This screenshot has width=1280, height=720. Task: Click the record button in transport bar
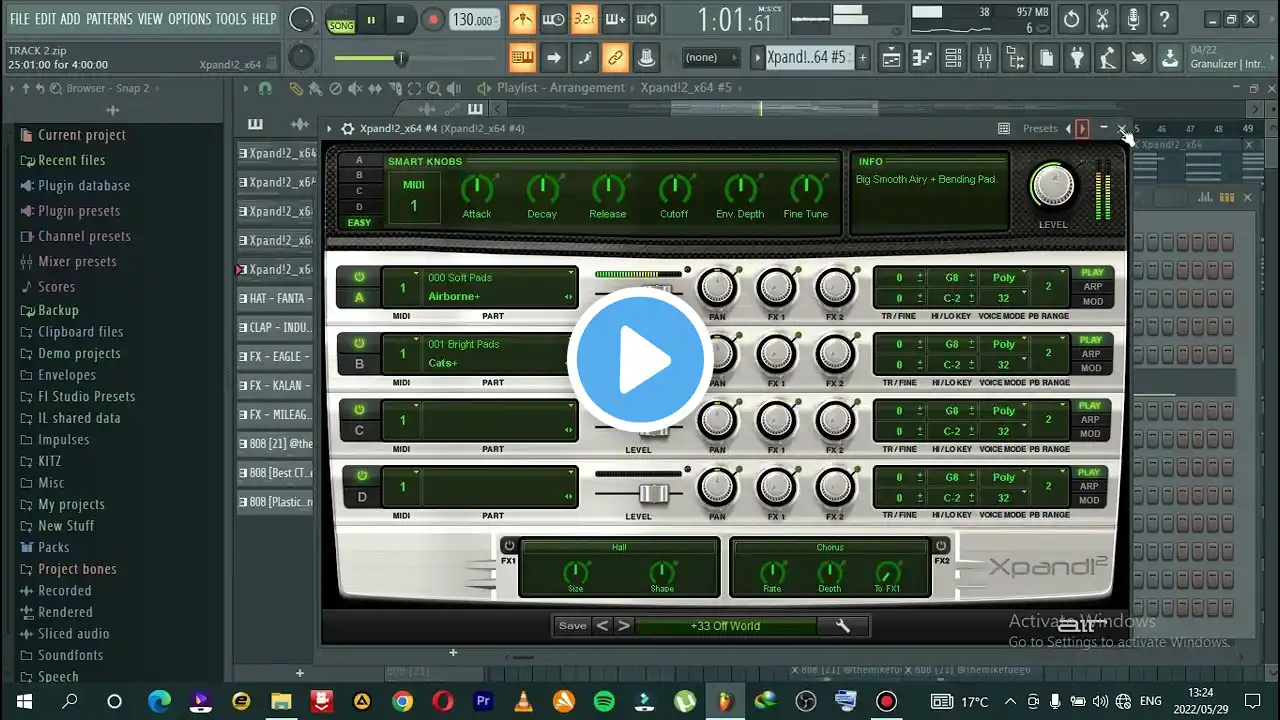tap(433, 19)
